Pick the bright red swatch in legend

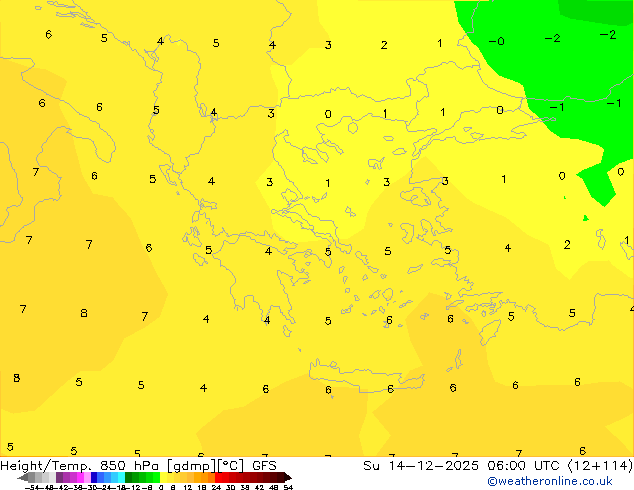(218, 477)
